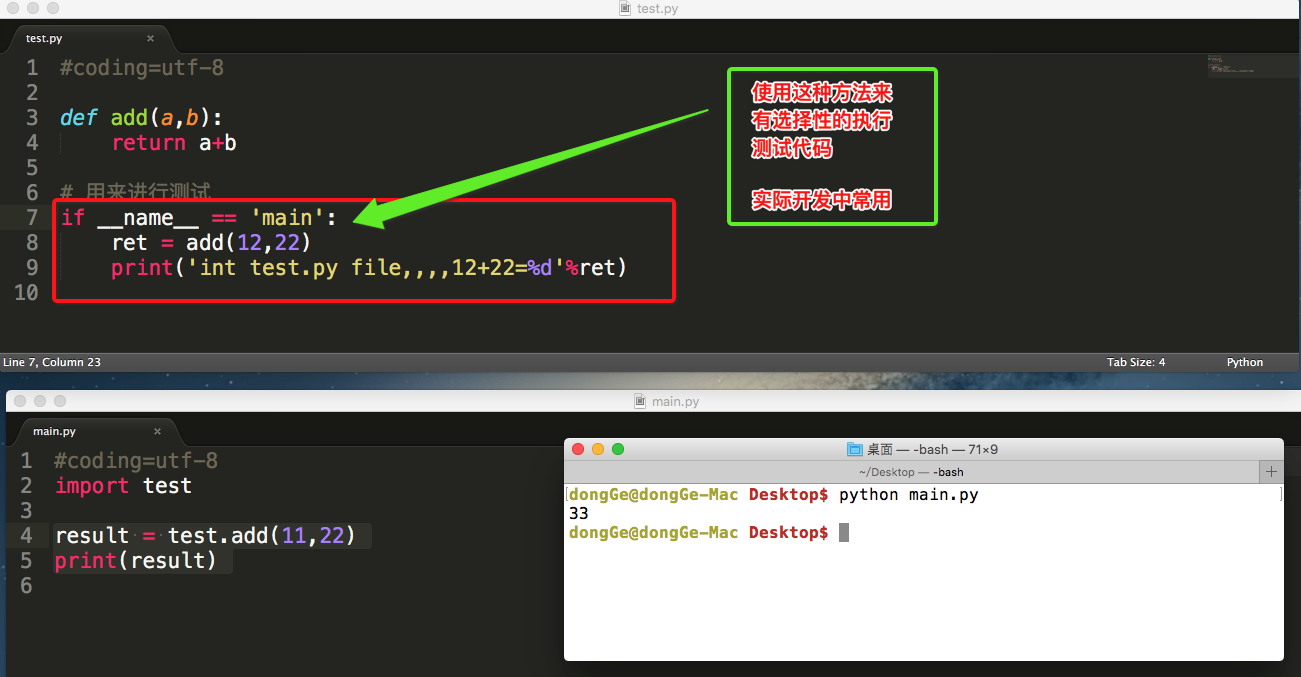Add new terminal tab with plus button
1301x677 pixels.
click(1272, 472)
